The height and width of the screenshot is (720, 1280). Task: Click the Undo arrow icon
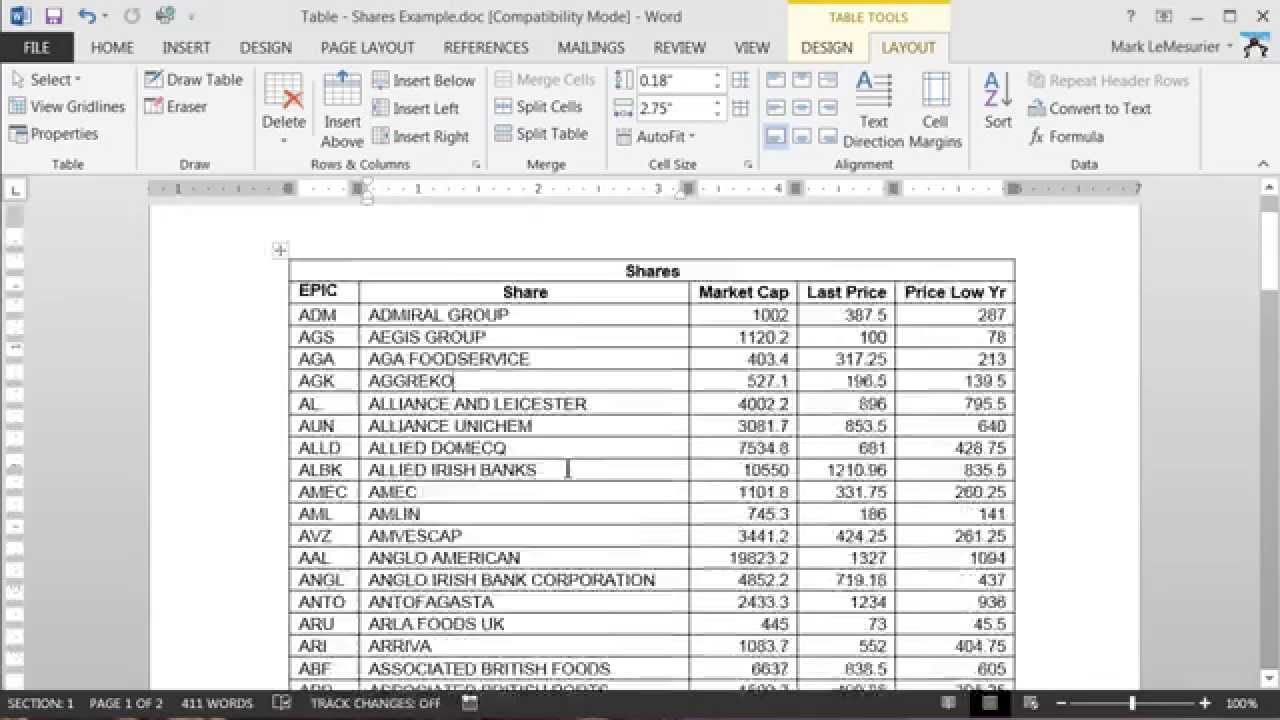tap(87, 16)
